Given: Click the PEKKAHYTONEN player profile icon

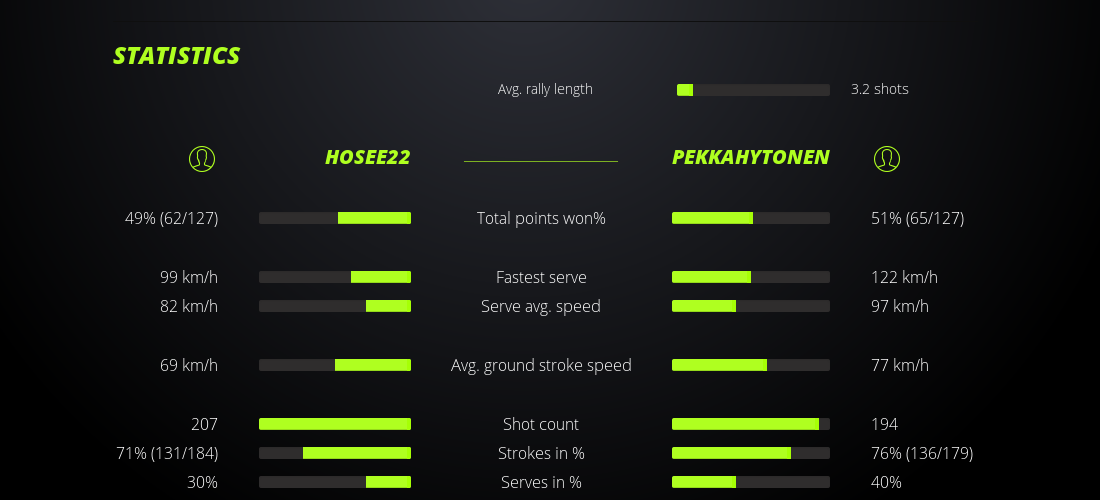Looking at the screenshot, I should point(887,158).
